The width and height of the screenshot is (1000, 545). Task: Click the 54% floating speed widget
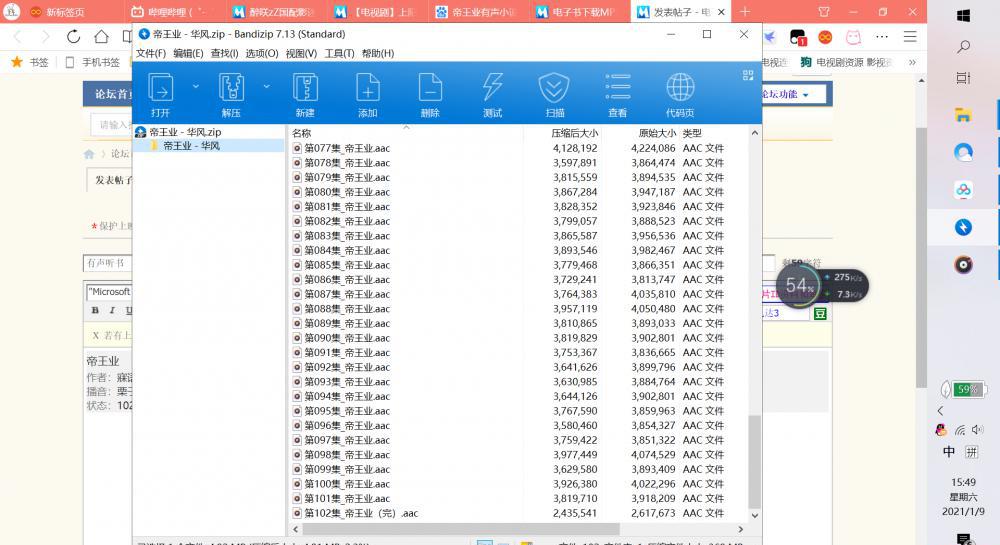(x=800, y=286)
